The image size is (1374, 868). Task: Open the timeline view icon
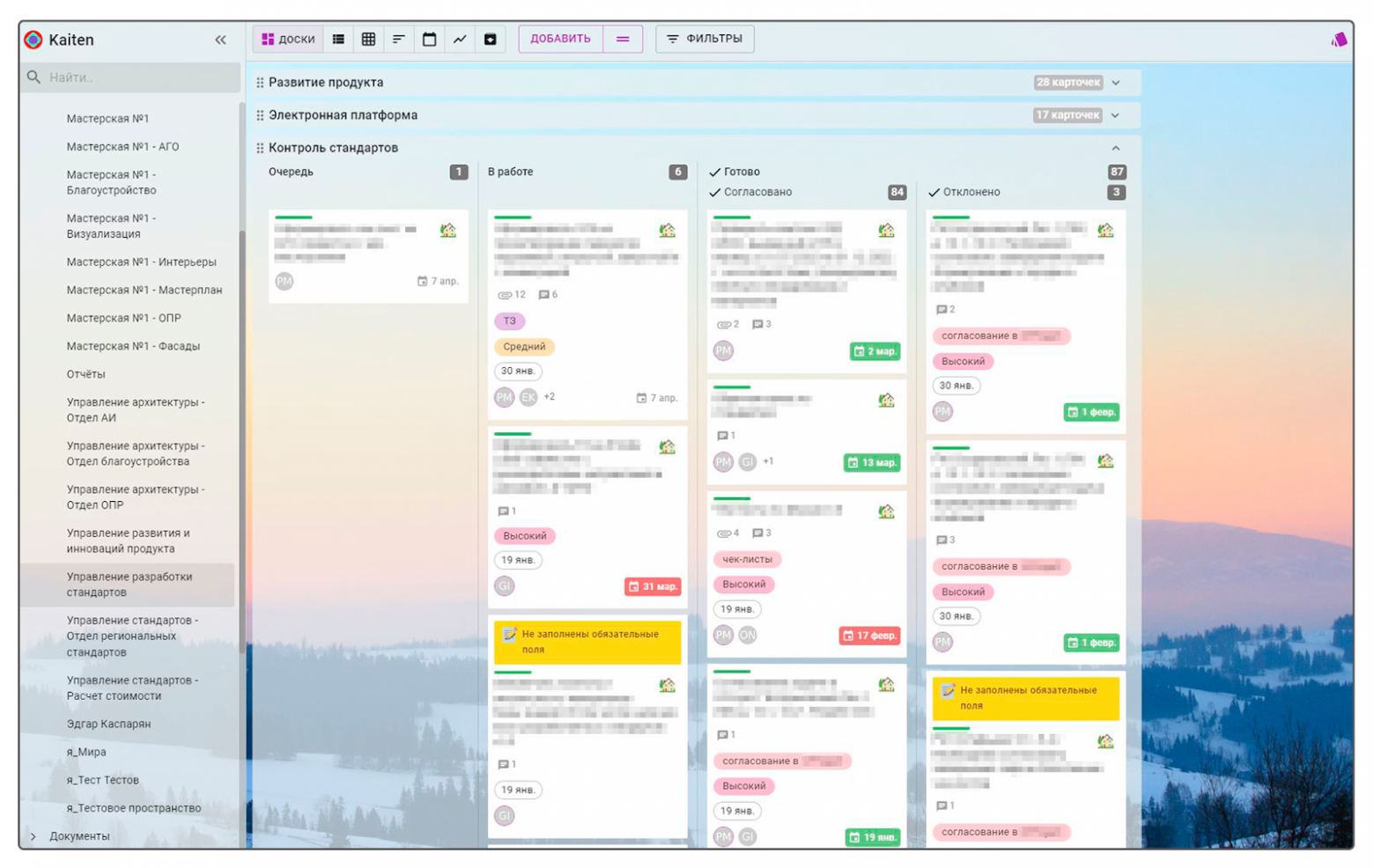(x=399, y=39)
